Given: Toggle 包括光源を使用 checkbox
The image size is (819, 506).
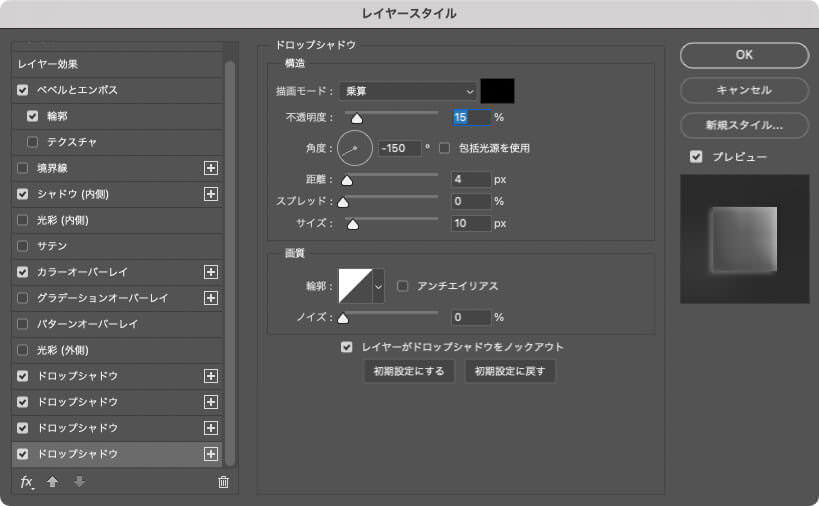Looking at the screenshot, I should 444,148.
